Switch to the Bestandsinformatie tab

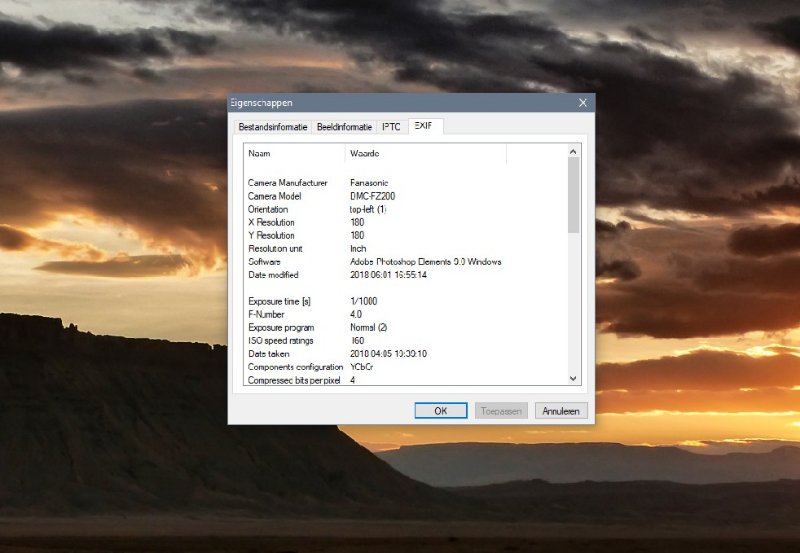(x=272, y=127)
